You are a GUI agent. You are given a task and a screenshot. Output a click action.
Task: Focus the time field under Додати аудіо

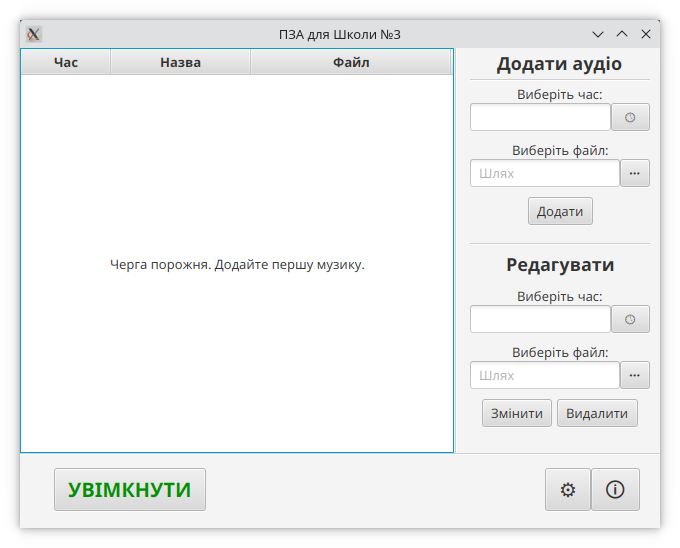[540, 118]
